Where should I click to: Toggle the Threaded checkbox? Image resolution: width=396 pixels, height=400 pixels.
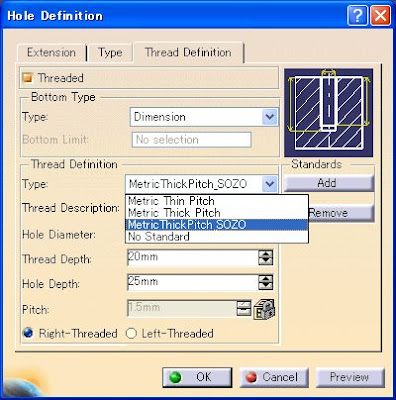[x=28, y=78]
